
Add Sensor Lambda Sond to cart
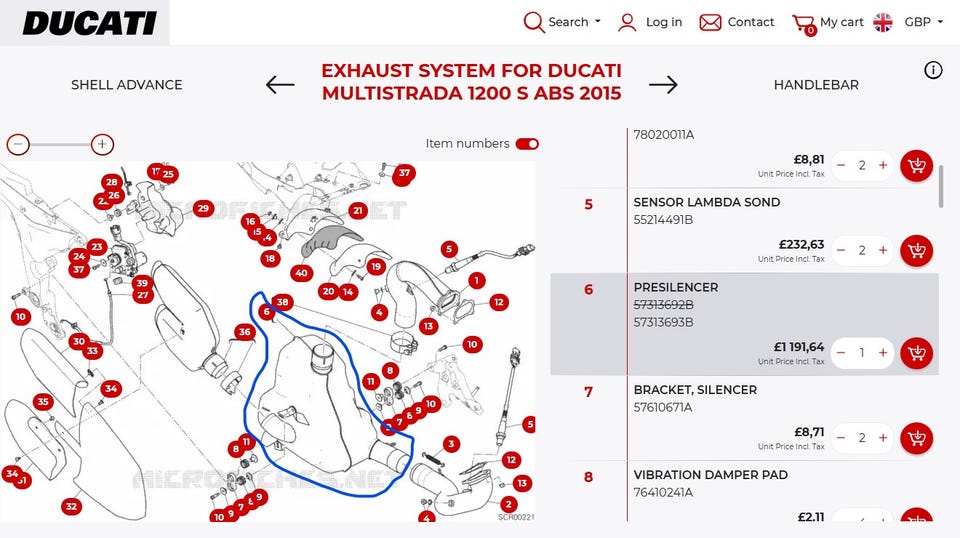[917, 251]
